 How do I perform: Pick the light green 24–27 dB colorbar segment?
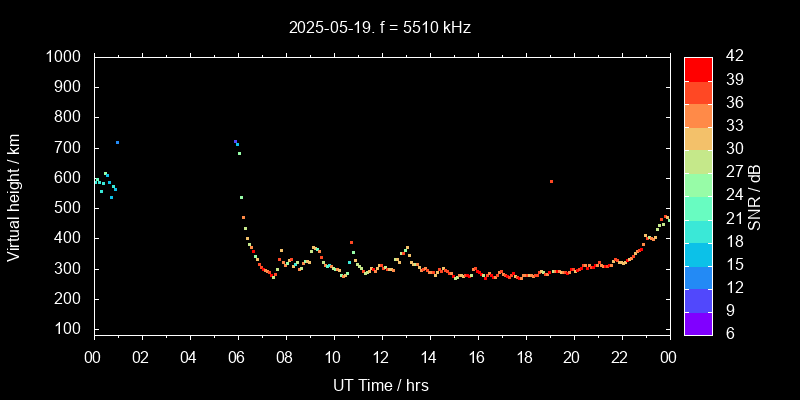pos(698,183)
